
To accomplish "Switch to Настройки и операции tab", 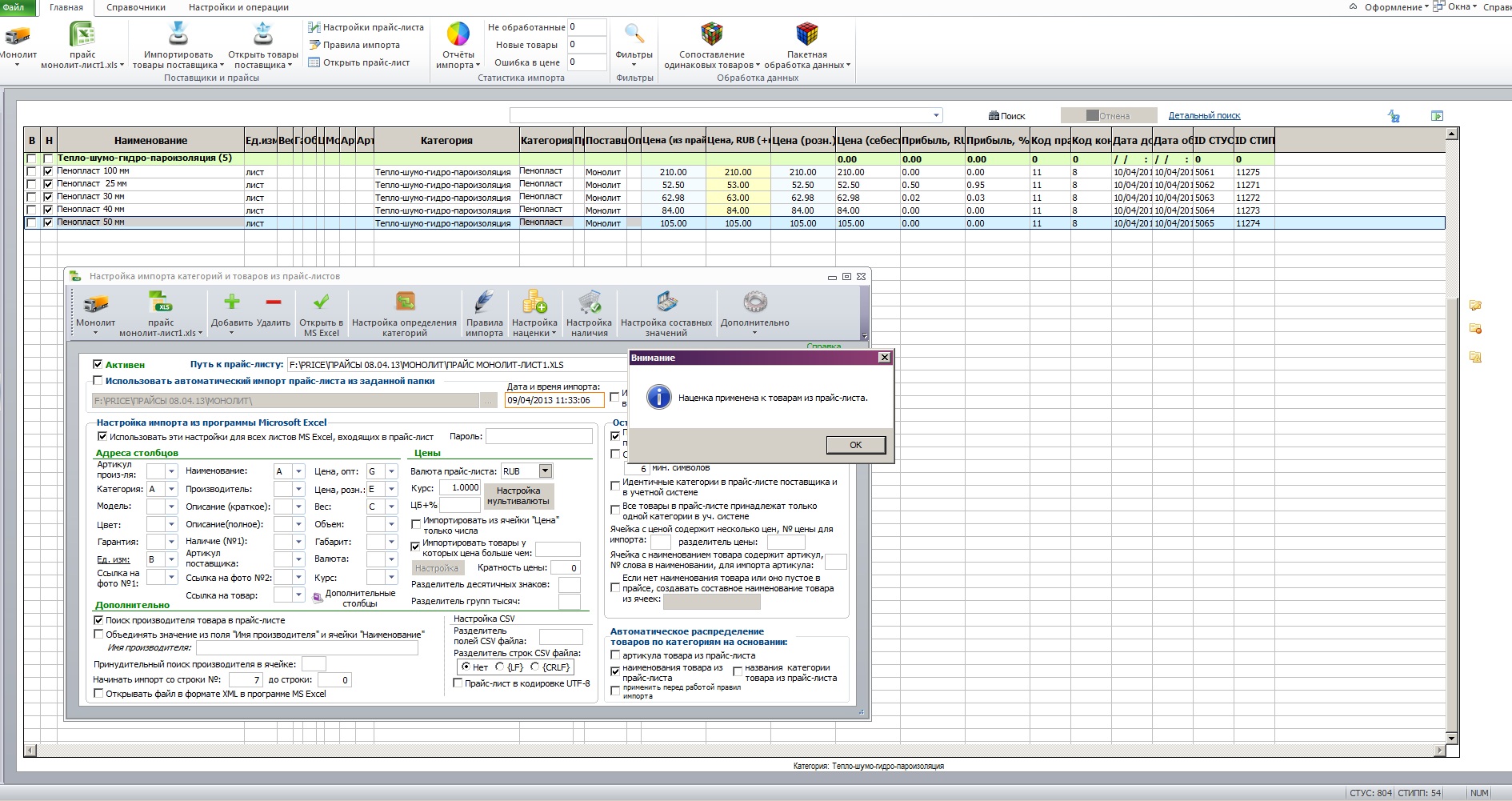I will (x=238, y=7).
